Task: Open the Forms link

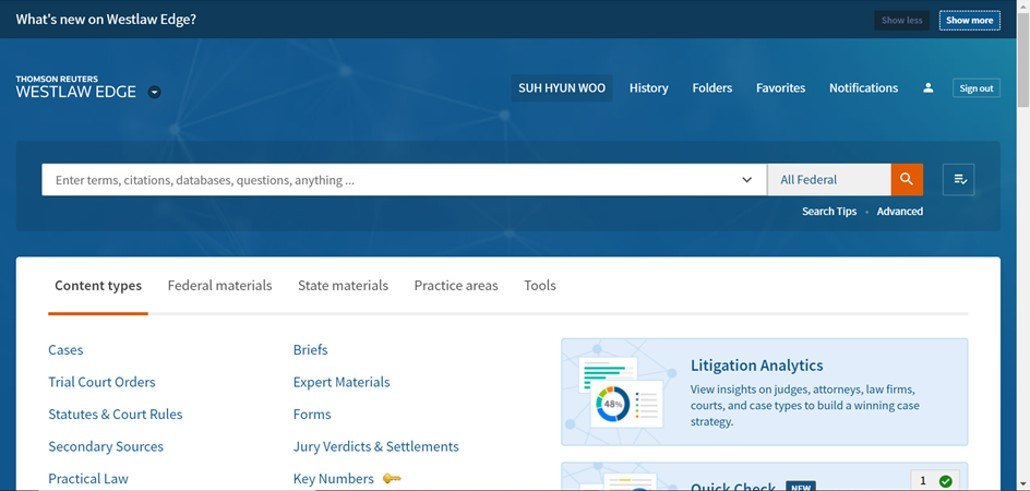Action: (x=312, y=414)
